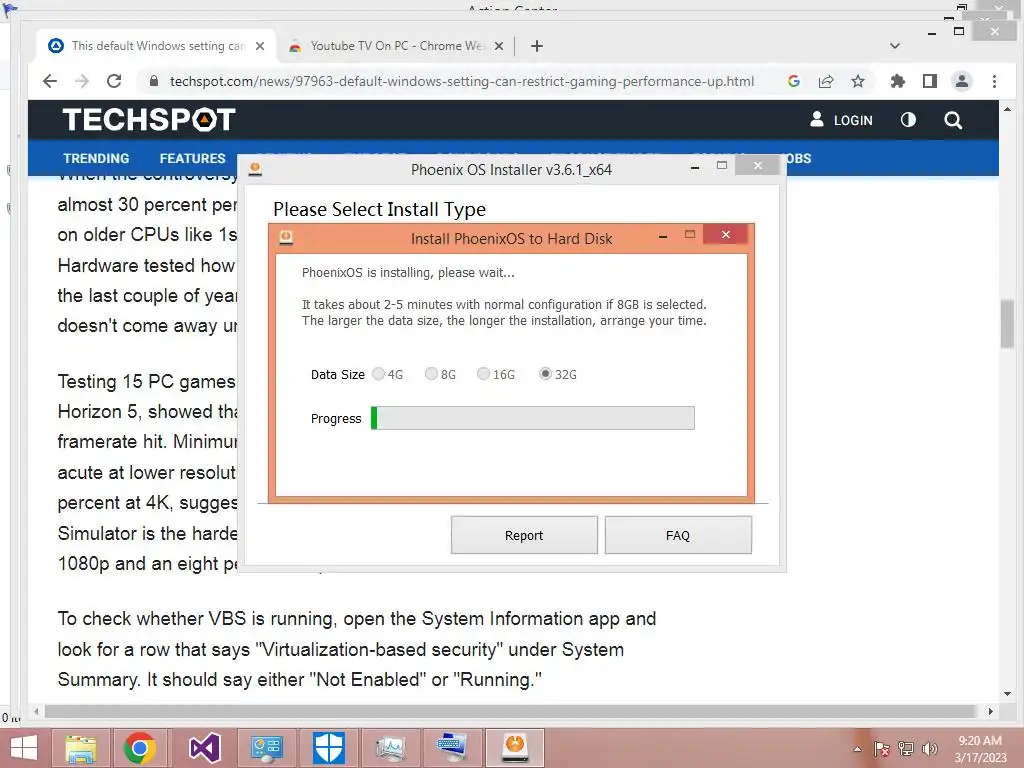Click the Report button

(x=524, y=535)
